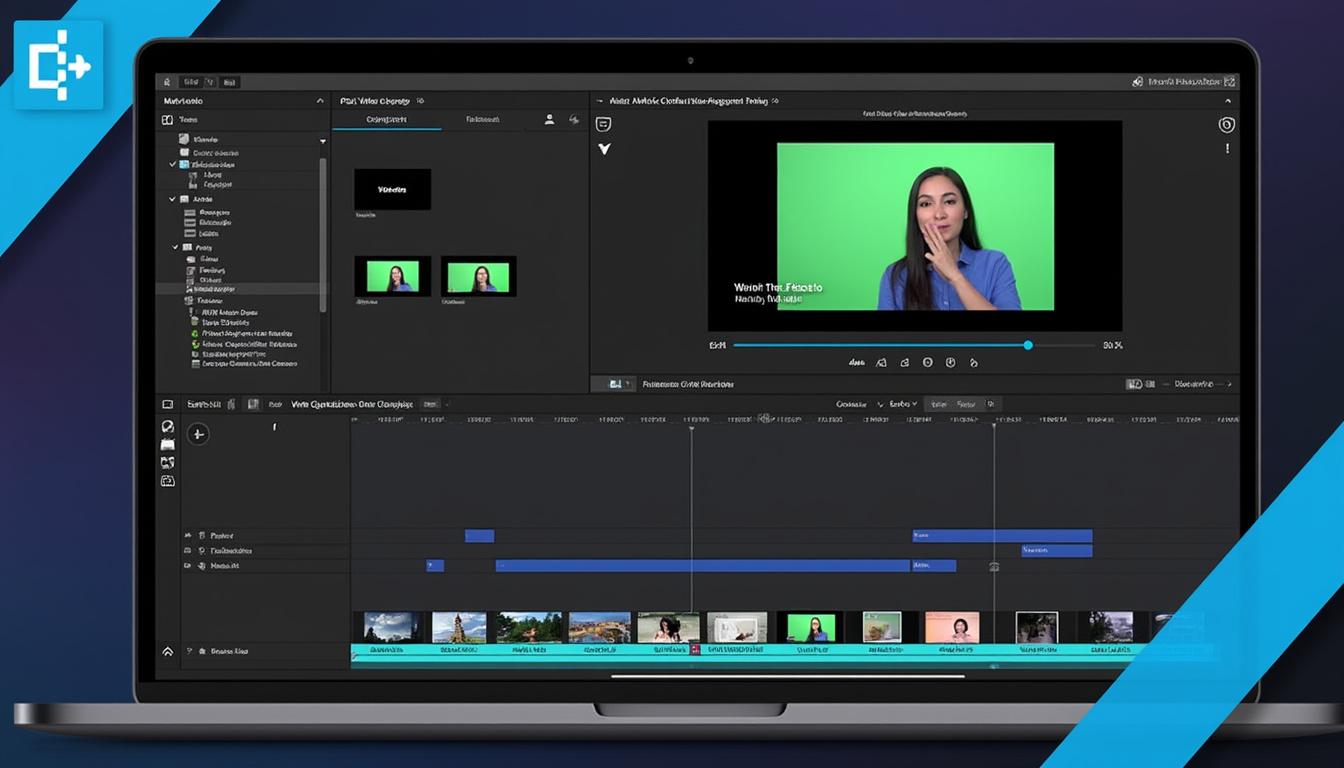Click the display mode icon in preview footer right
1344x768 pixels.
[x=1134, y=383]
